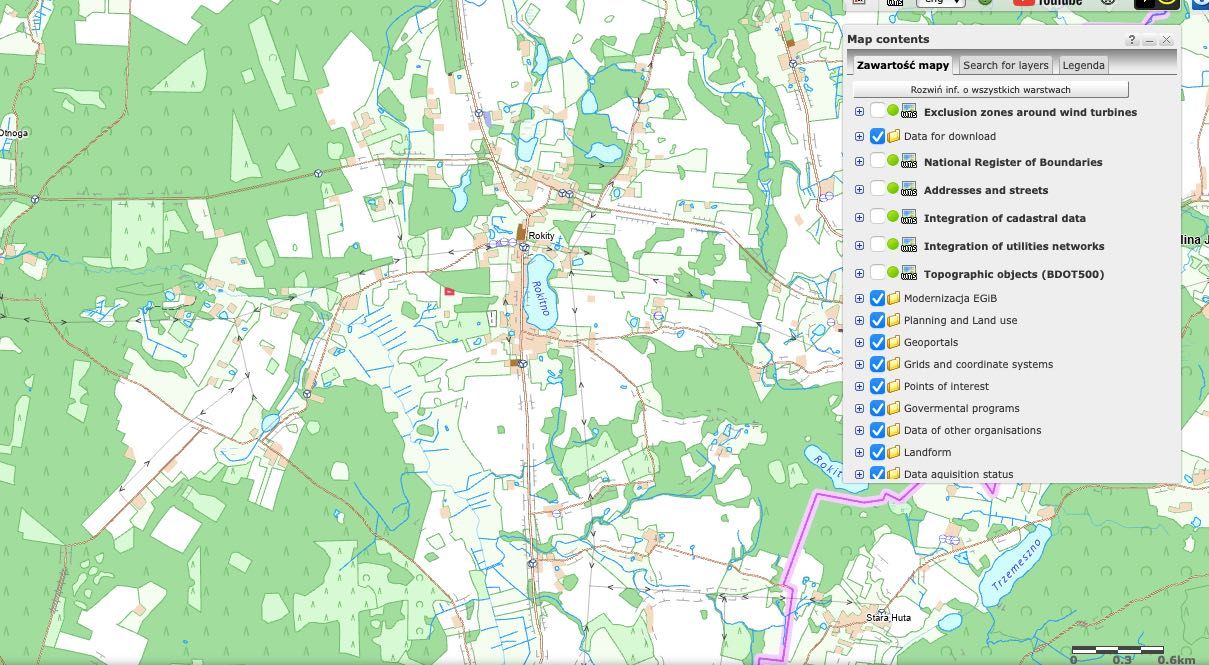1209x665 pixels.
Task: Open the Eng language dropdown
Action: point(940,3)
